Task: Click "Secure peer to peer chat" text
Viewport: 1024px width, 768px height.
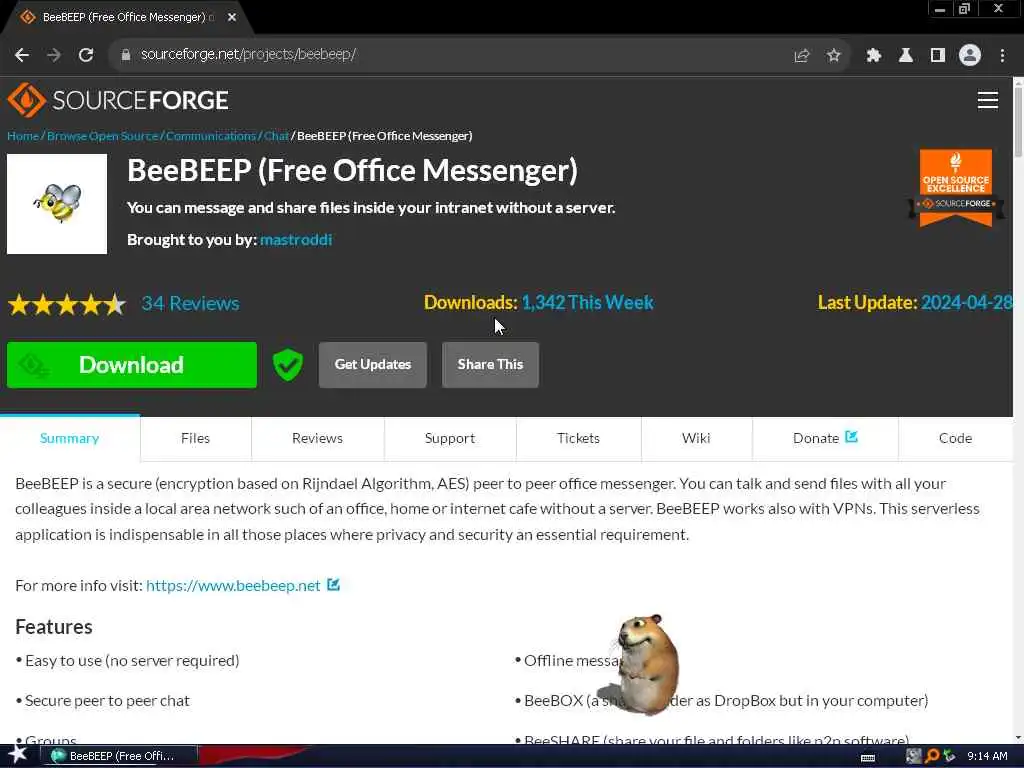Action: coord(107,701)
